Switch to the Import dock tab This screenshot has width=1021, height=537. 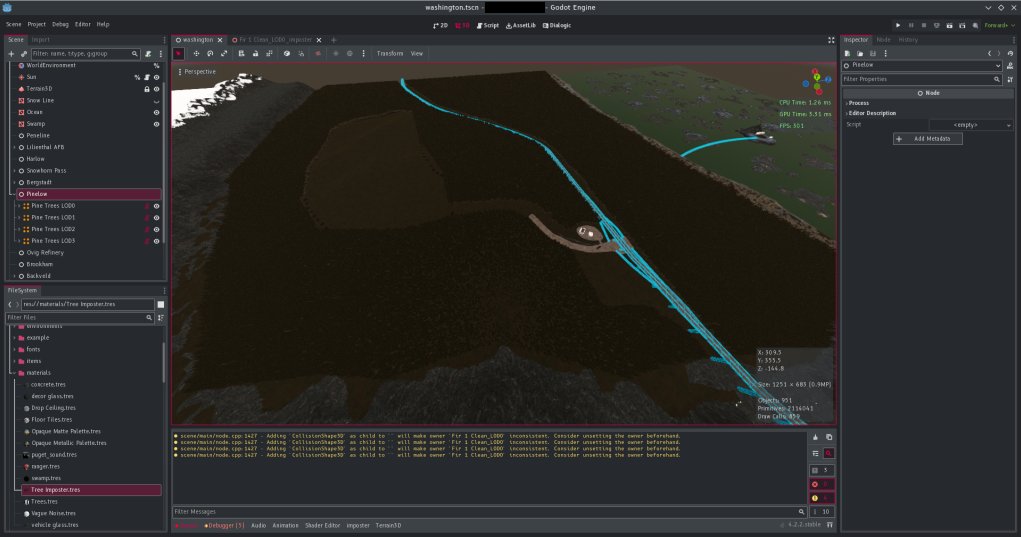click(40, 40)
